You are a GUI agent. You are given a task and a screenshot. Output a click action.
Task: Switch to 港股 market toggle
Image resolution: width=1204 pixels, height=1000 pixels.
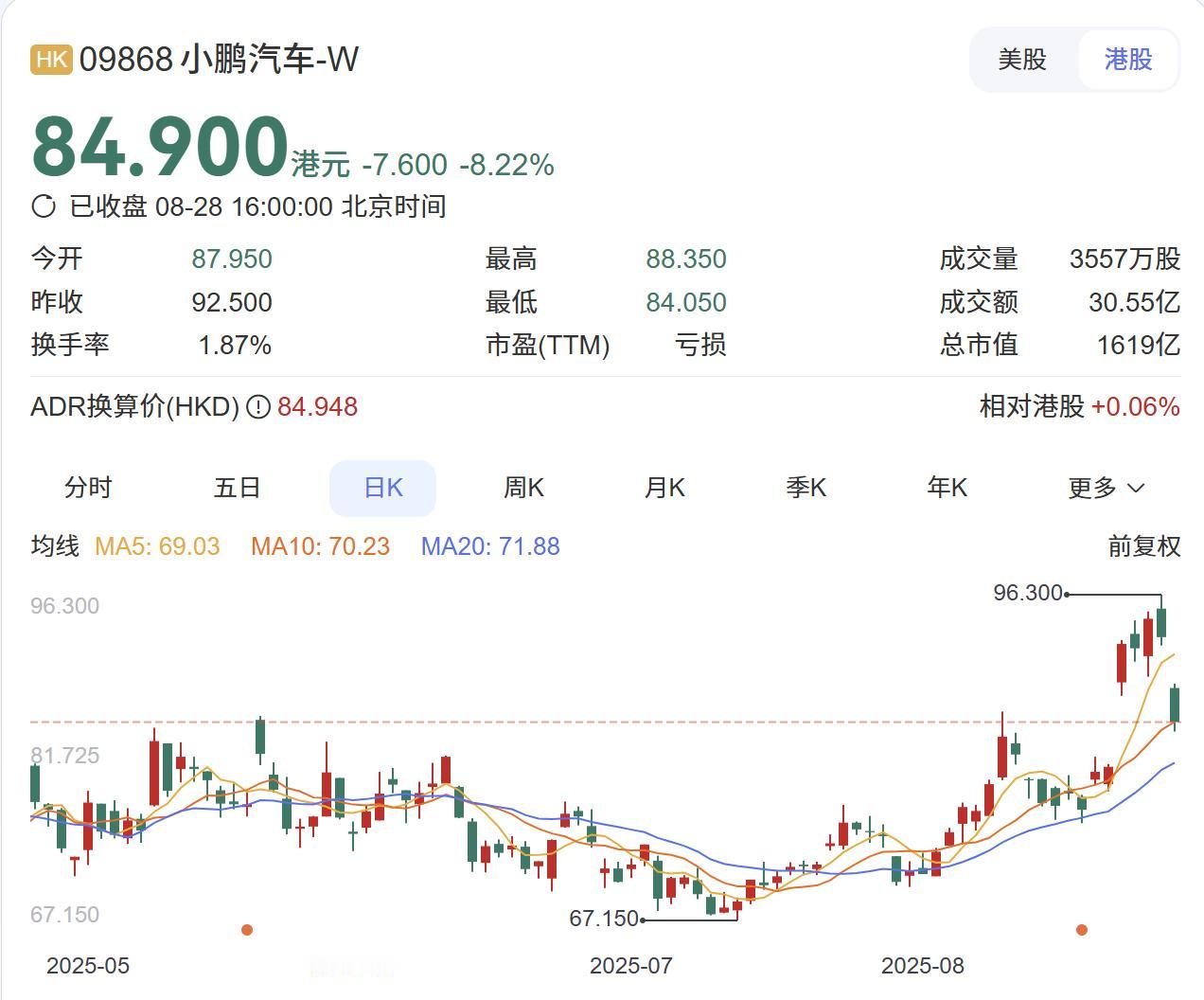pos(1127,60)
